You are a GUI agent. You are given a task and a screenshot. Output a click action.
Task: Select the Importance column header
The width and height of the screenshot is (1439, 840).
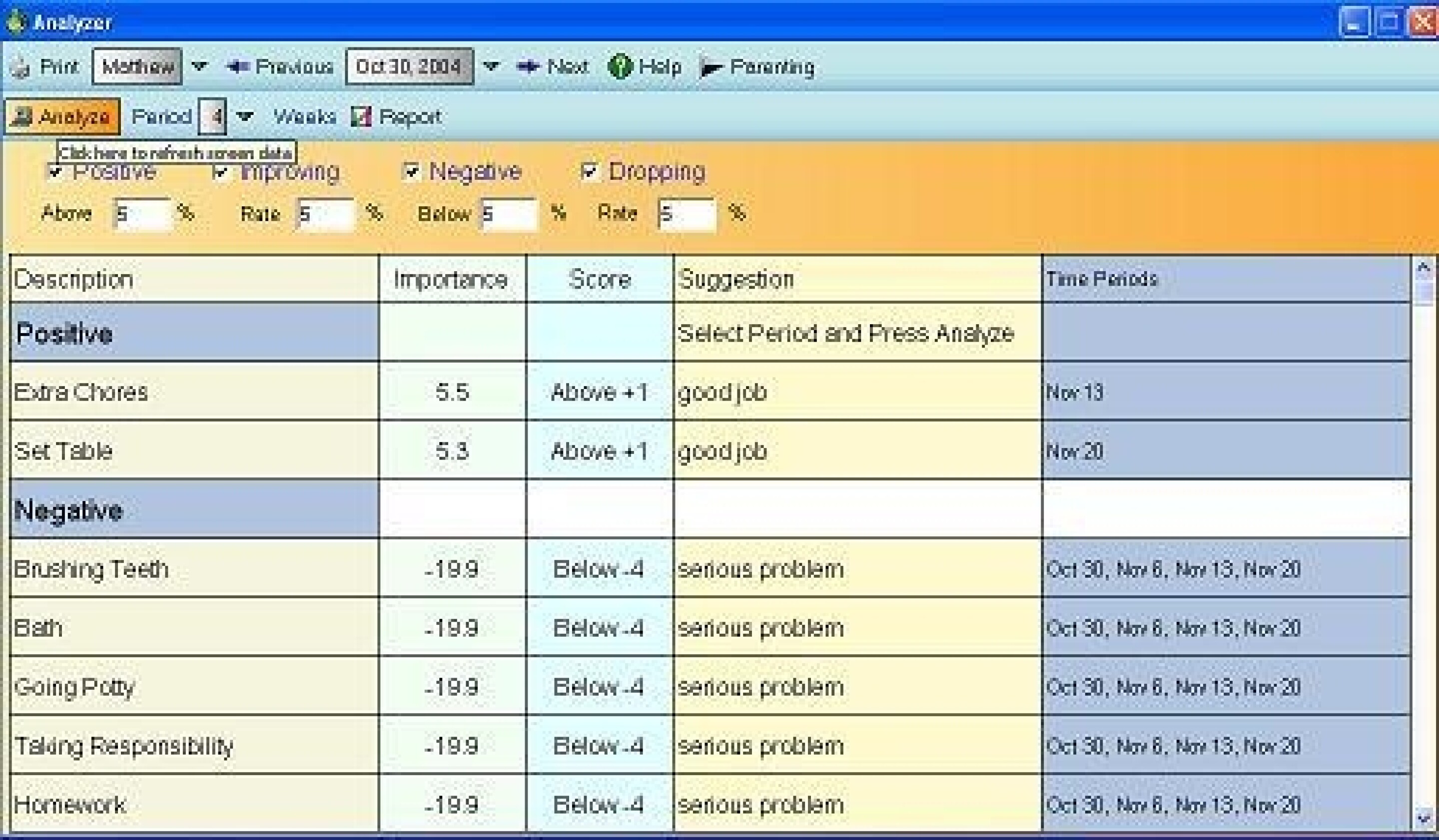click(x=452, y=279)
